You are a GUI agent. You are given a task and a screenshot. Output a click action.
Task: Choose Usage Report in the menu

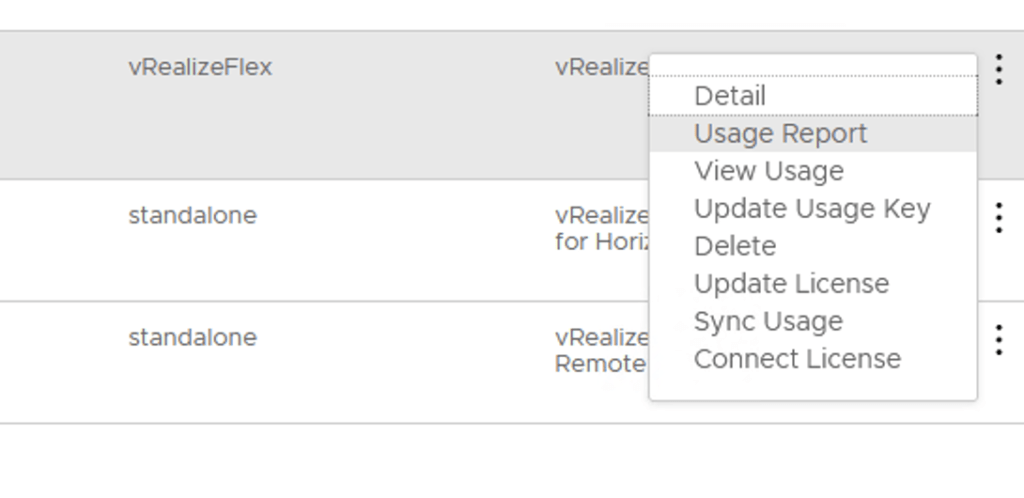(x=780, y=134)
